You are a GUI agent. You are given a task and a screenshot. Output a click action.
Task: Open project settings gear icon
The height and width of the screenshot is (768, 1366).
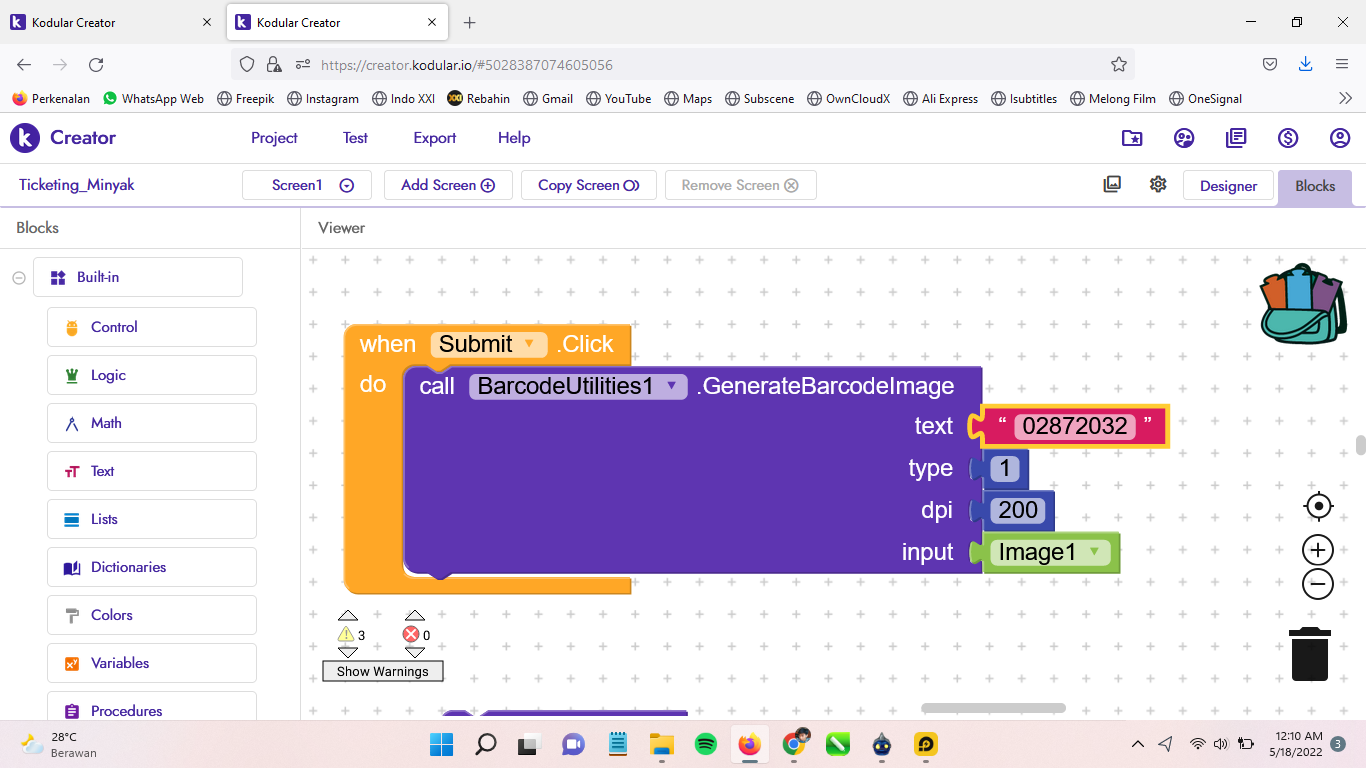[x=1158, y=185]
